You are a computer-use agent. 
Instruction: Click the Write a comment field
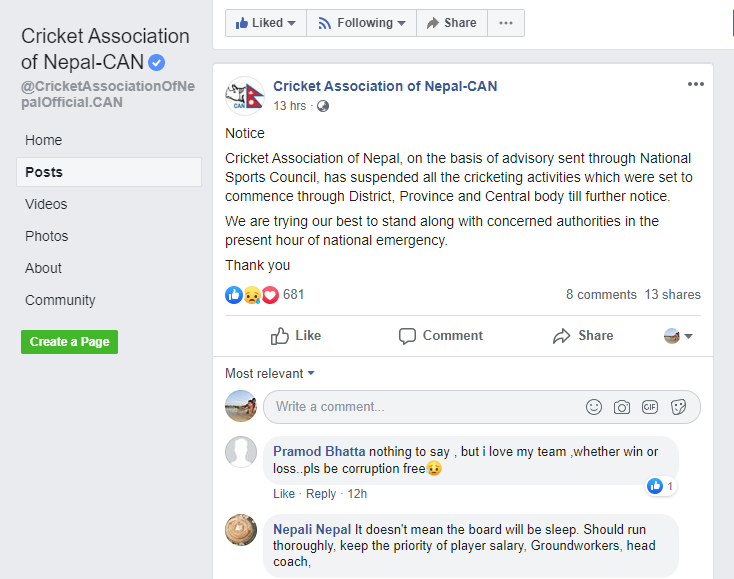420,407
